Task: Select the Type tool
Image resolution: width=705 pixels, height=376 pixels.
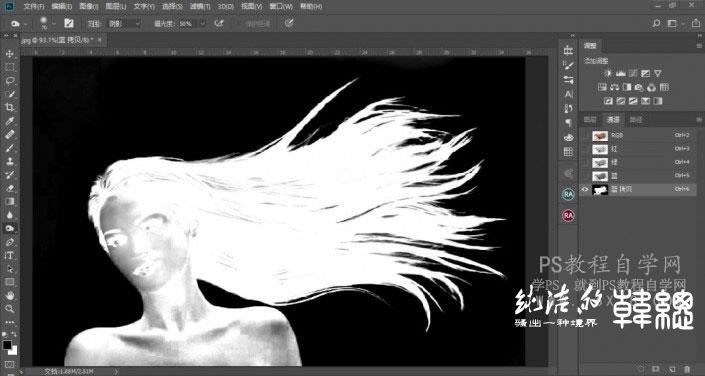Action: (x=9, y=255)
